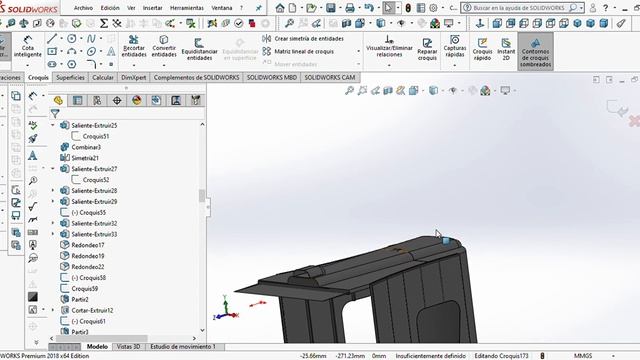Open Visualizar/Eliminar relaciones
The width and height of the screenshot is (640, 360).
click(x=389, y=47)
